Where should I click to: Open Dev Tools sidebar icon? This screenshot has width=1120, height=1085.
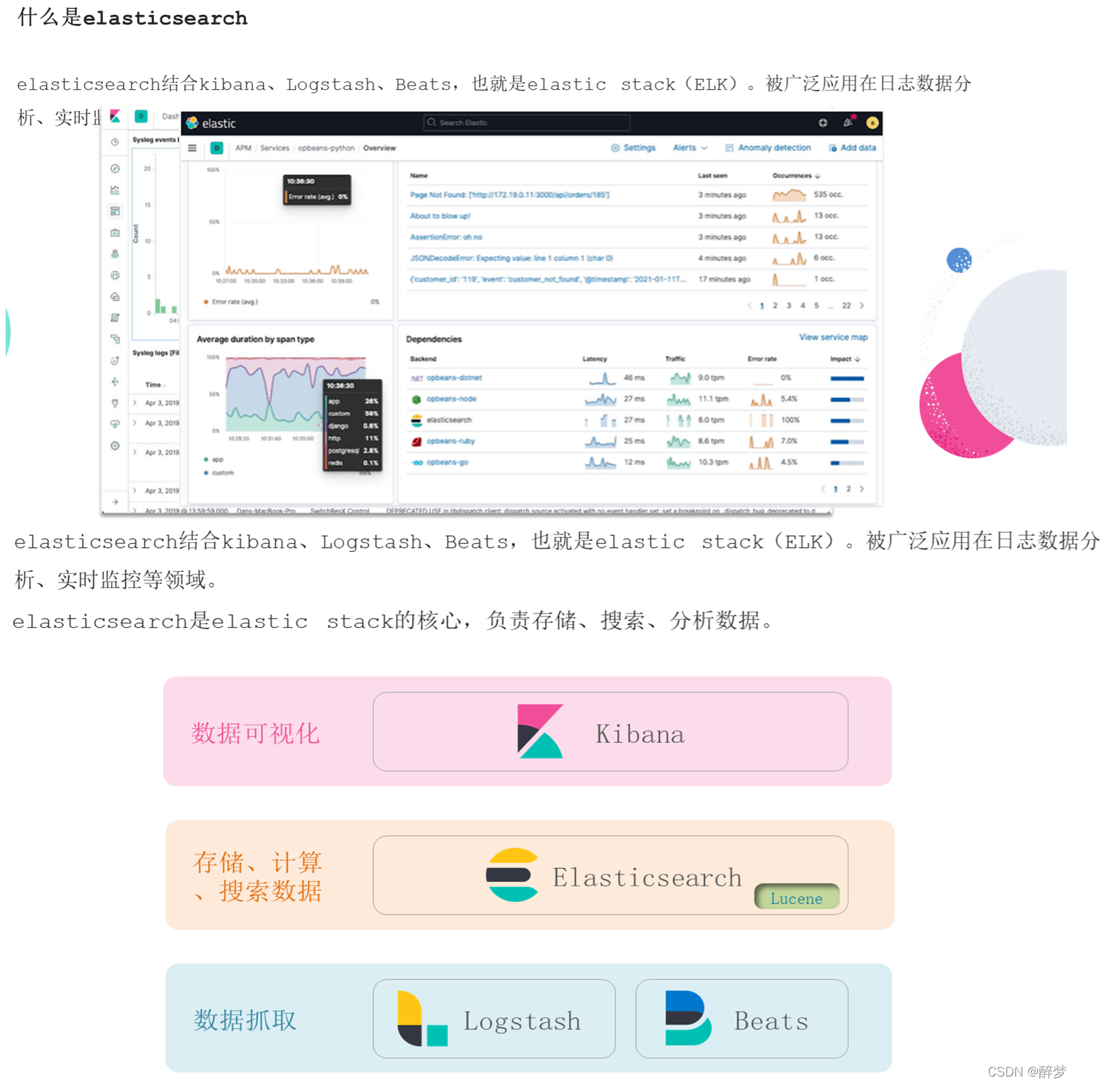pyautogui.click(x=115, y=403)
